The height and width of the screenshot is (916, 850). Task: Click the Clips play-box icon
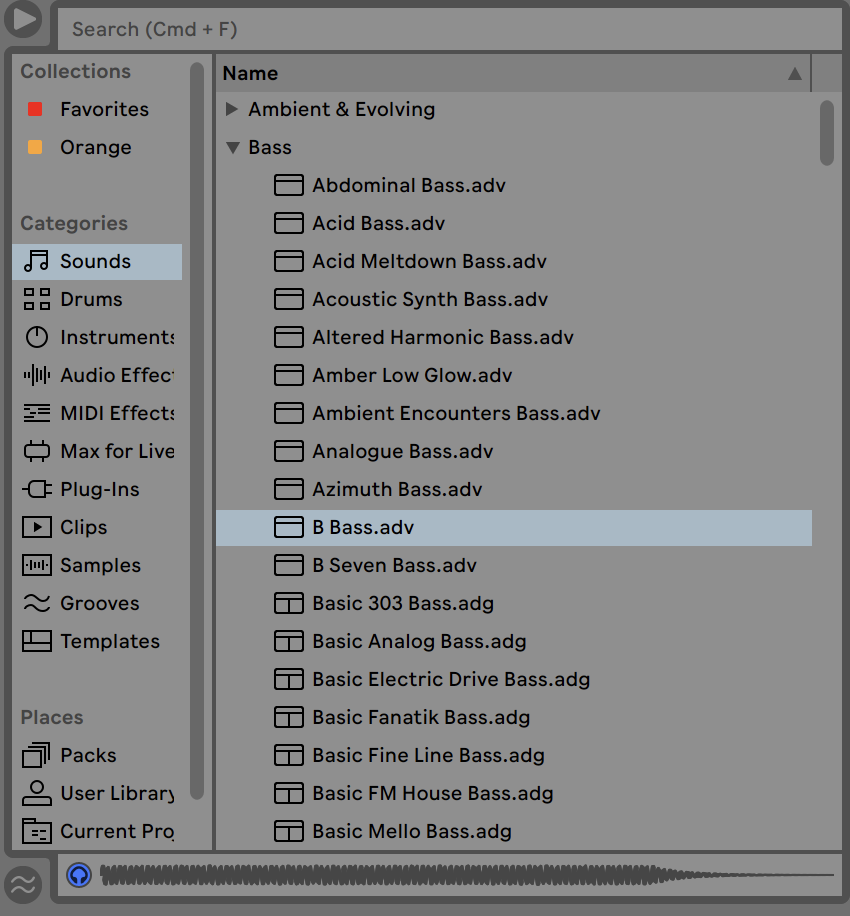click(36, 527)
